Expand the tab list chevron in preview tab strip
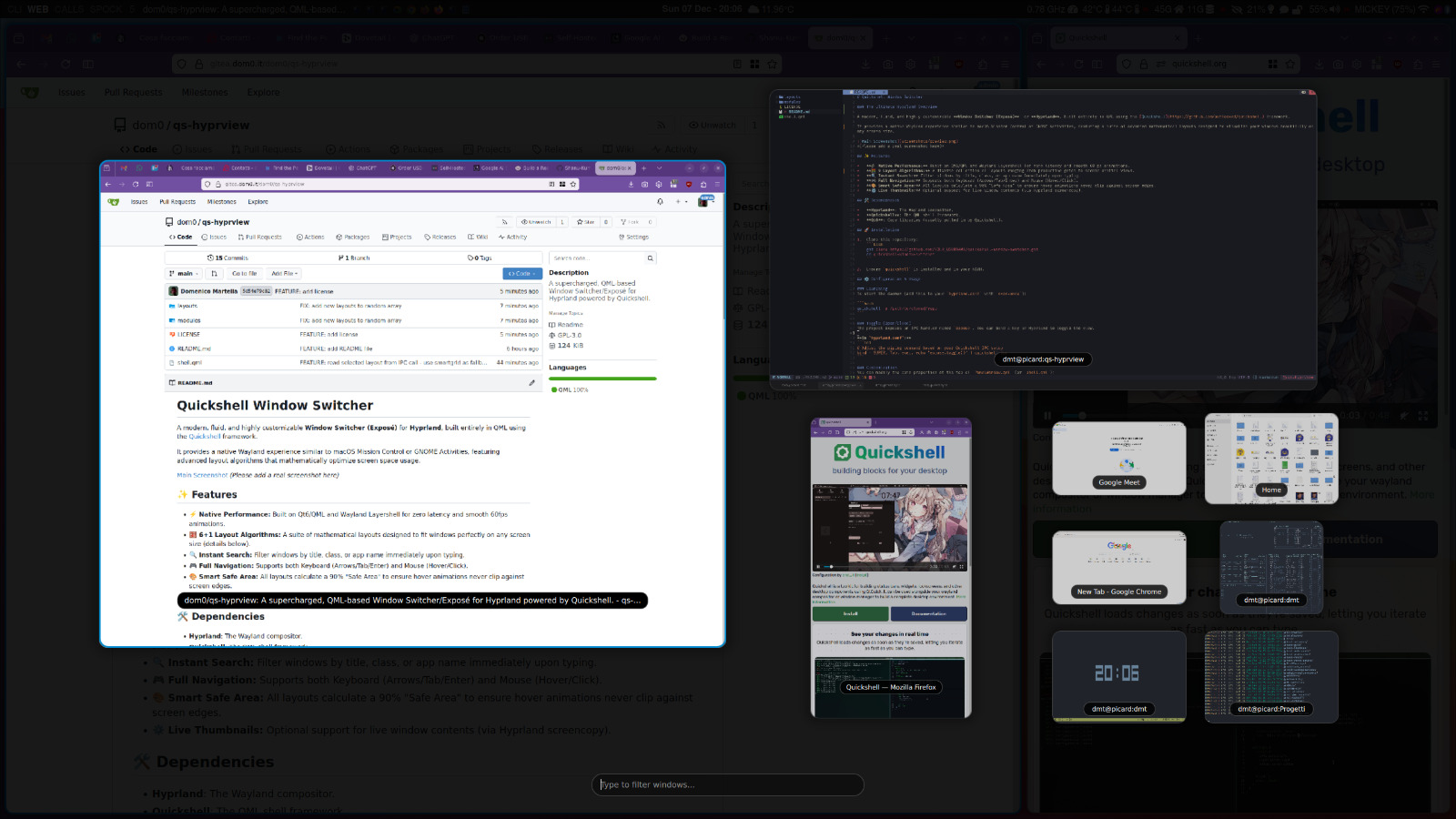The height and width of the screenshot is (819, 1456). click(x=660, y=168)
